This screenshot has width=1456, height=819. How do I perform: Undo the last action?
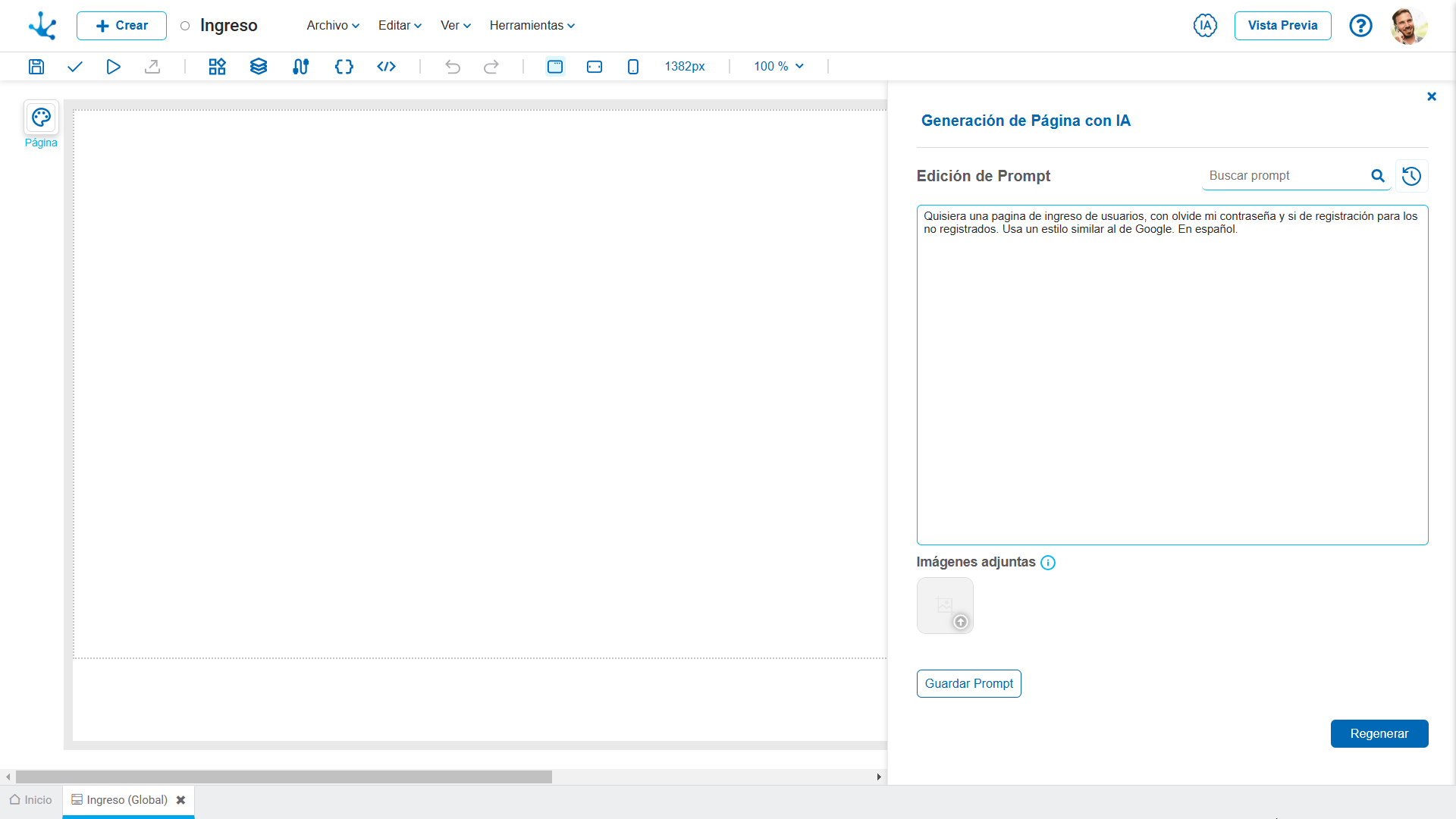[453, 67]
